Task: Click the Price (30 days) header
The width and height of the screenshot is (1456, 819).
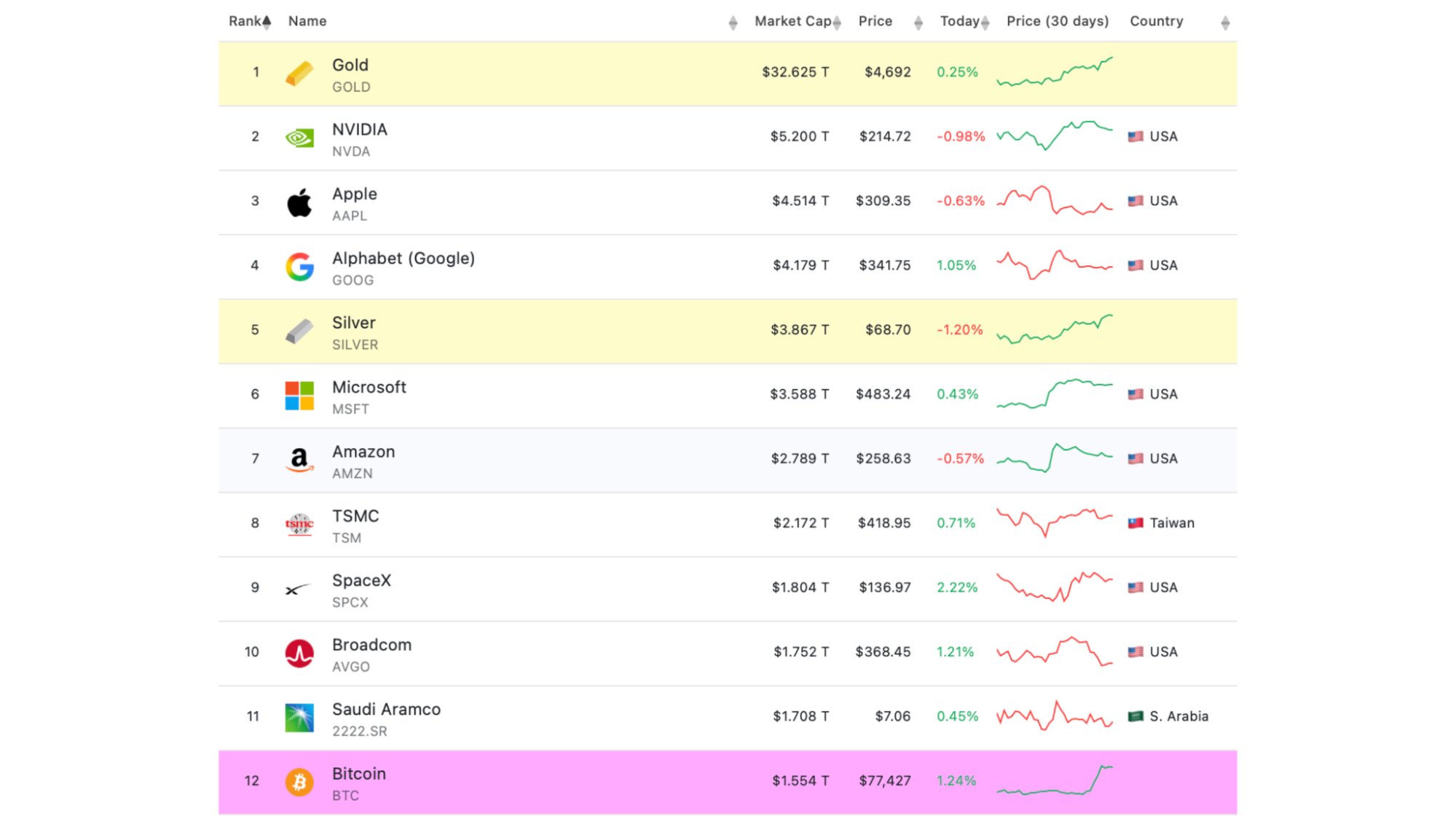Action: click(x=1058, y=21)
